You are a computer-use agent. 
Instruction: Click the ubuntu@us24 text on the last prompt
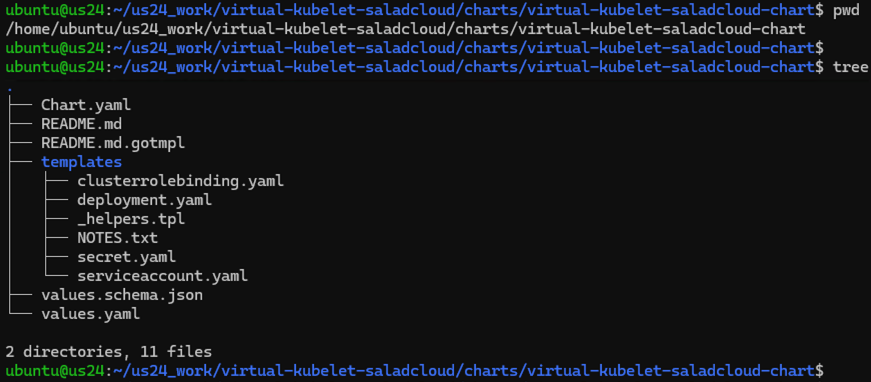[x=54, y=371]
